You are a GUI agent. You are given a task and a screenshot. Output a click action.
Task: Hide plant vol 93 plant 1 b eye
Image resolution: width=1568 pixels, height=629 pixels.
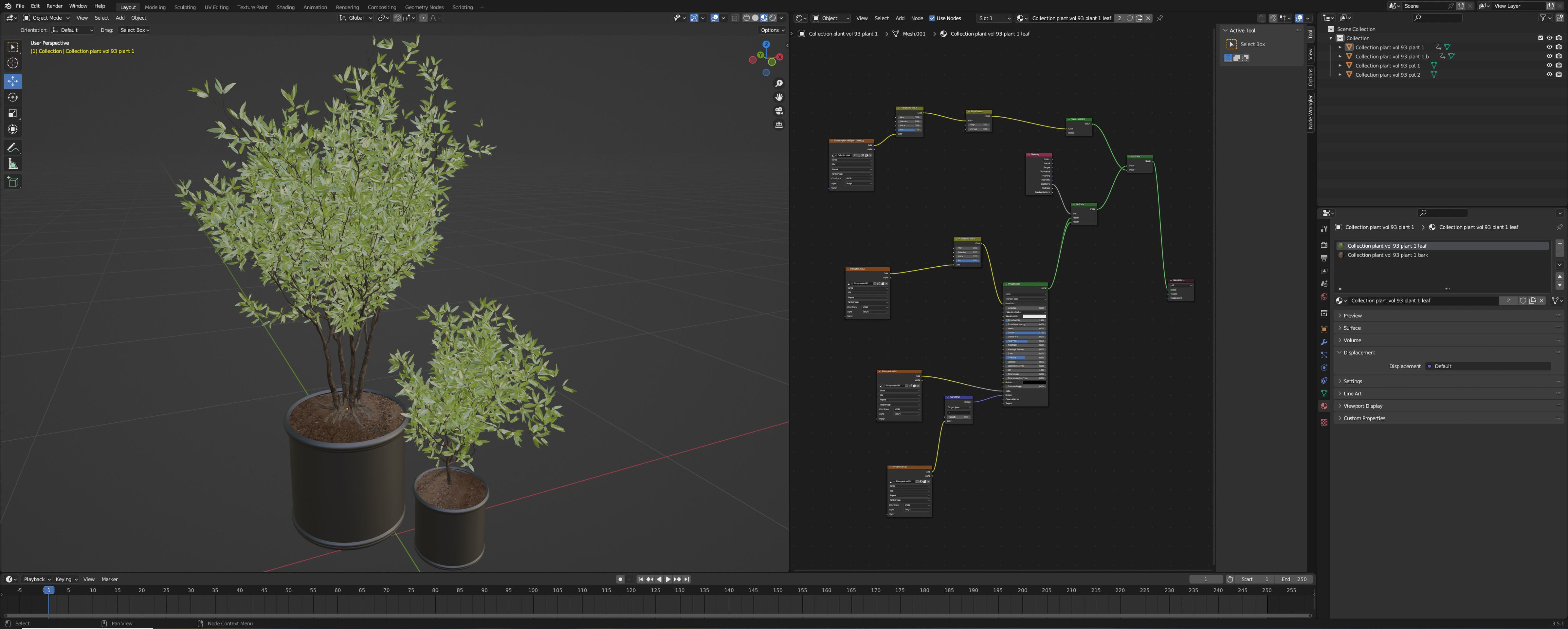point(1549,56)
